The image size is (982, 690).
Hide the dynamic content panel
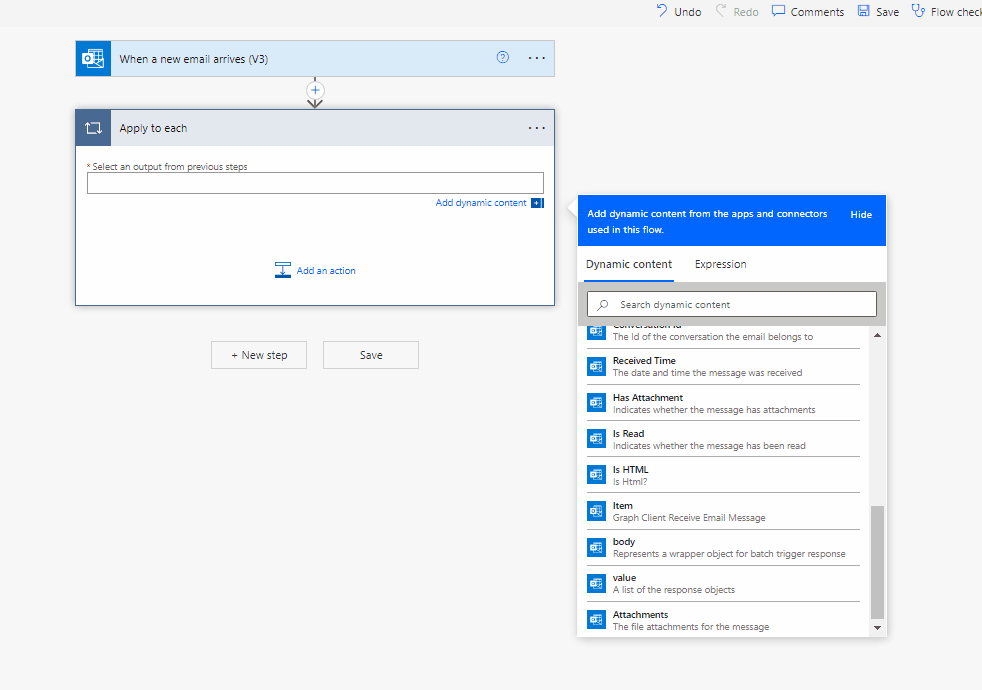pyautogui.click(x=861, y=215)
